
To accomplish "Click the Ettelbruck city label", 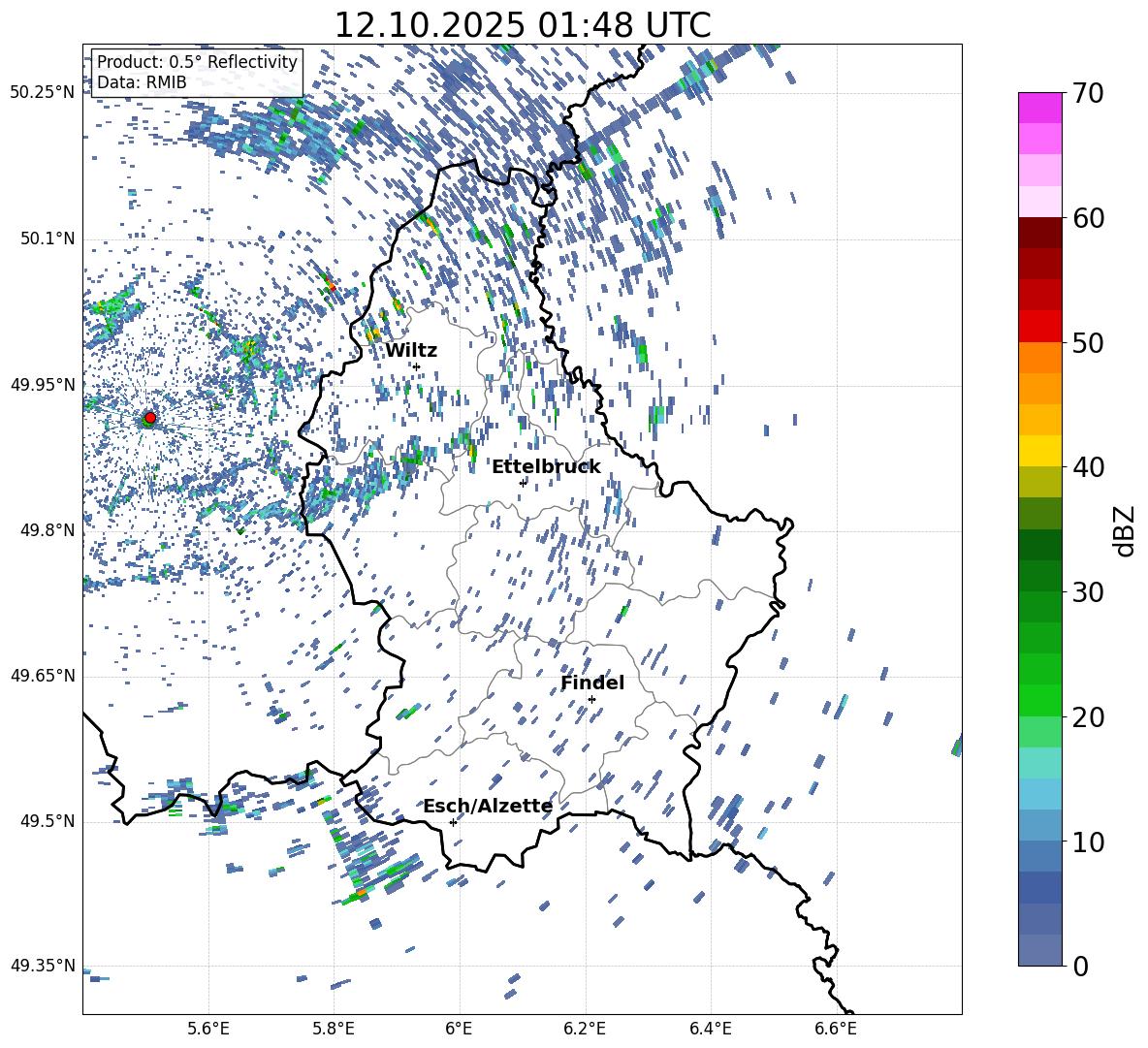I will coord(545,466).
